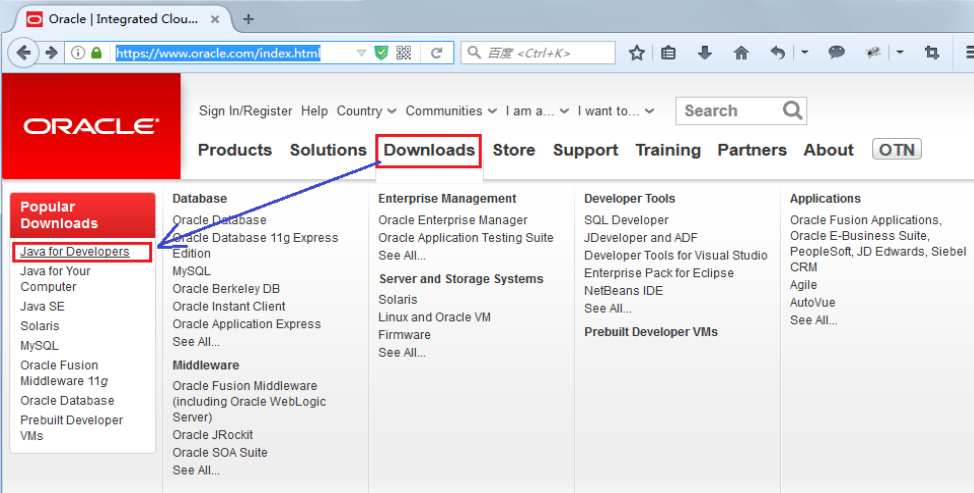
Task: Open Solaris in Popular Downloads
Action: 40,326
